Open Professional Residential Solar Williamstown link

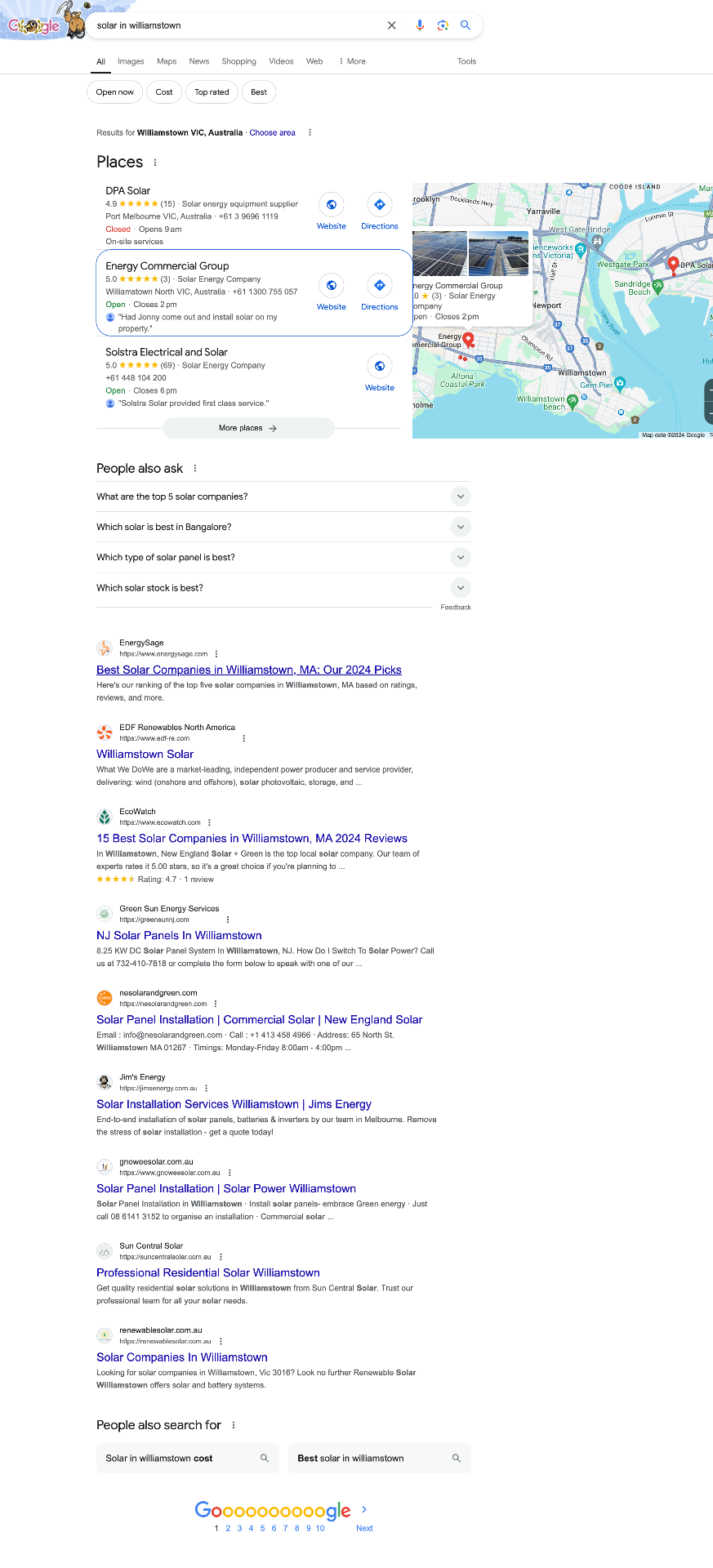[208, 1272]
